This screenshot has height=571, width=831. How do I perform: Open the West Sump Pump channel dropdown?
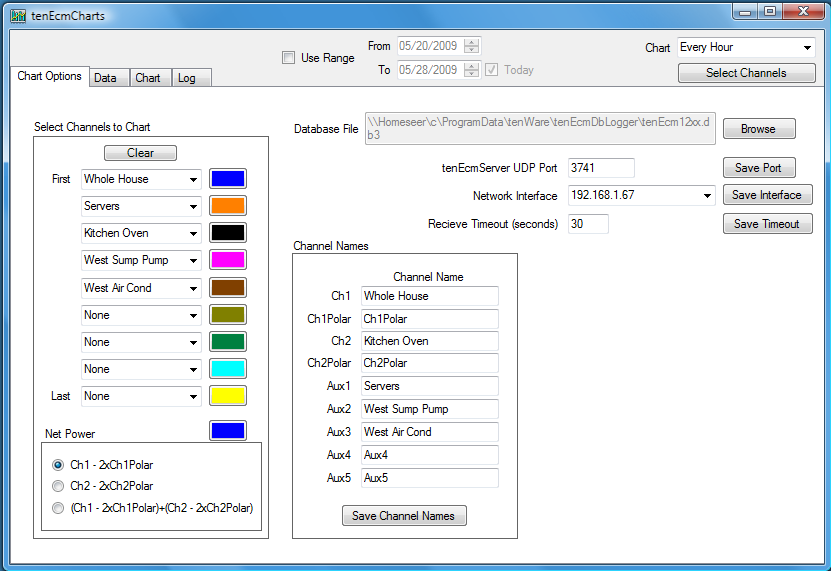click(x=141, y=260)
